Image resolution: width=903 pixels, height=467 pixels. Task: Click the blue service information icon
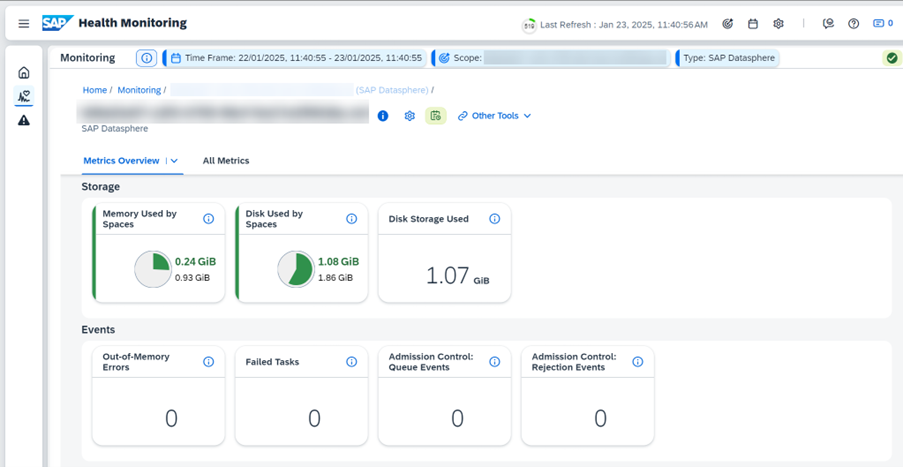pyautogui.click(x=383, y=116)
